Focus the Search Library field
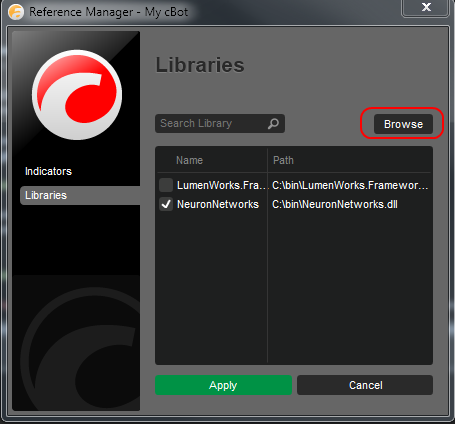 [x=220, y=124]
